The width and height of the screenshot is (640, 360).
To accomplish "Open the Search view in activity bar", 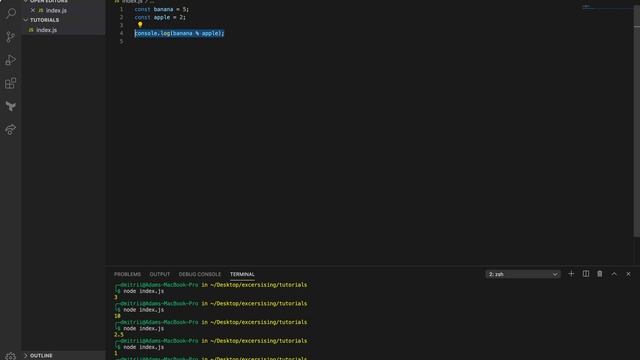I will 11,13.
